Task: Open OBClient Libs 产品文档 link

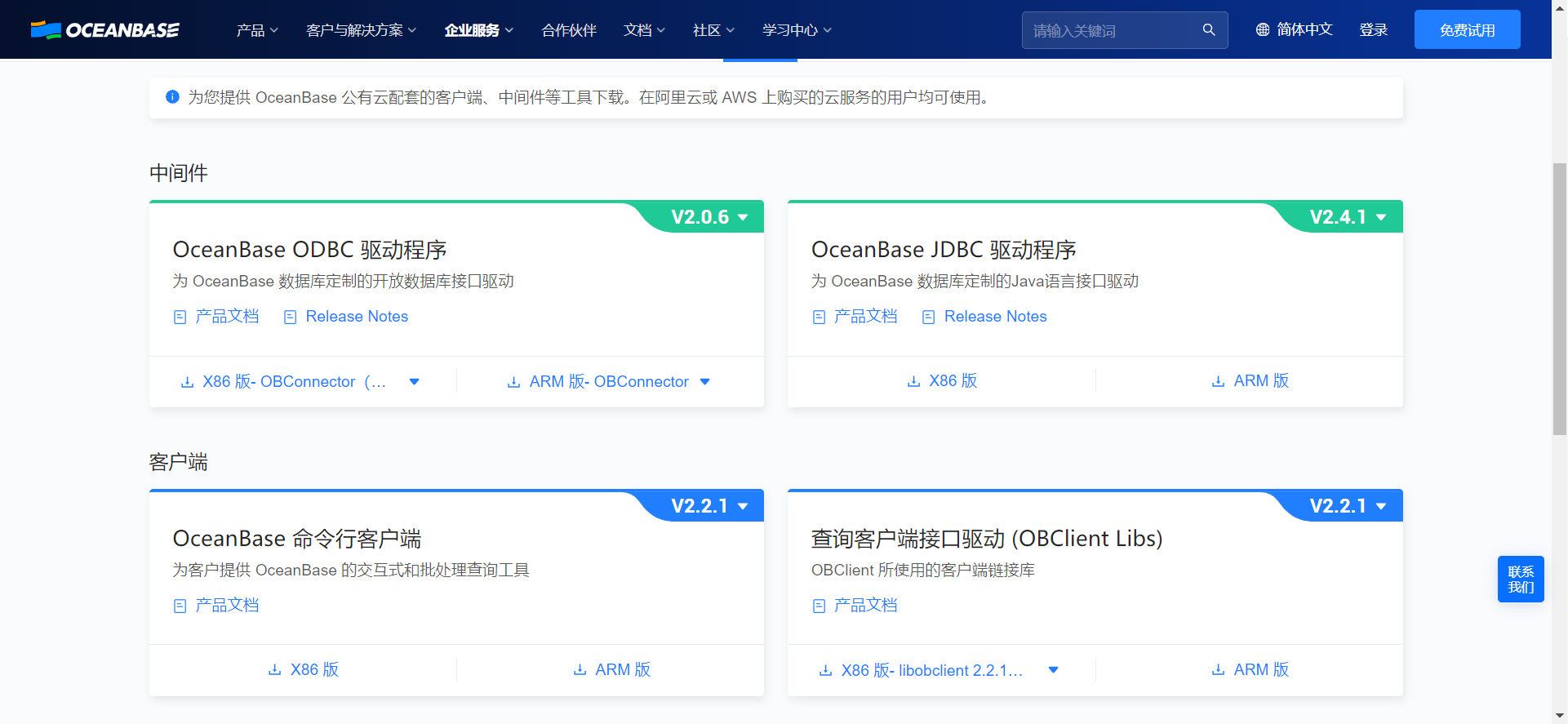Action: pos(865,606)
